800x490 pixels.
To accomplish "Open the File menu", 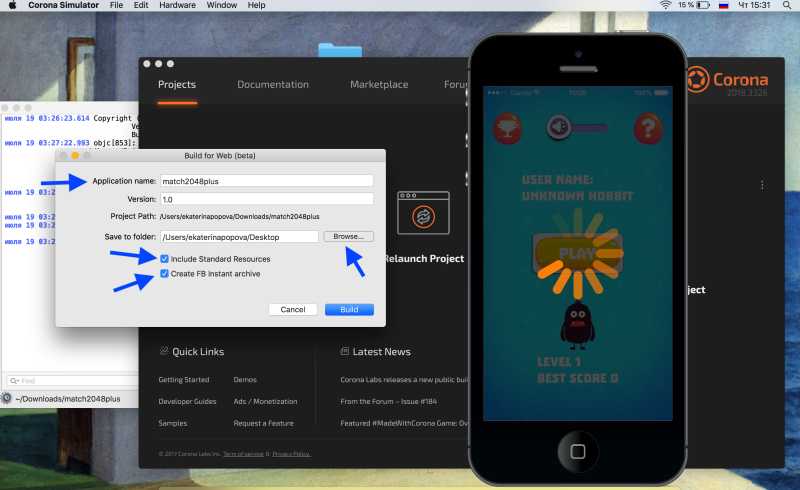I will [x=116, y=5].
